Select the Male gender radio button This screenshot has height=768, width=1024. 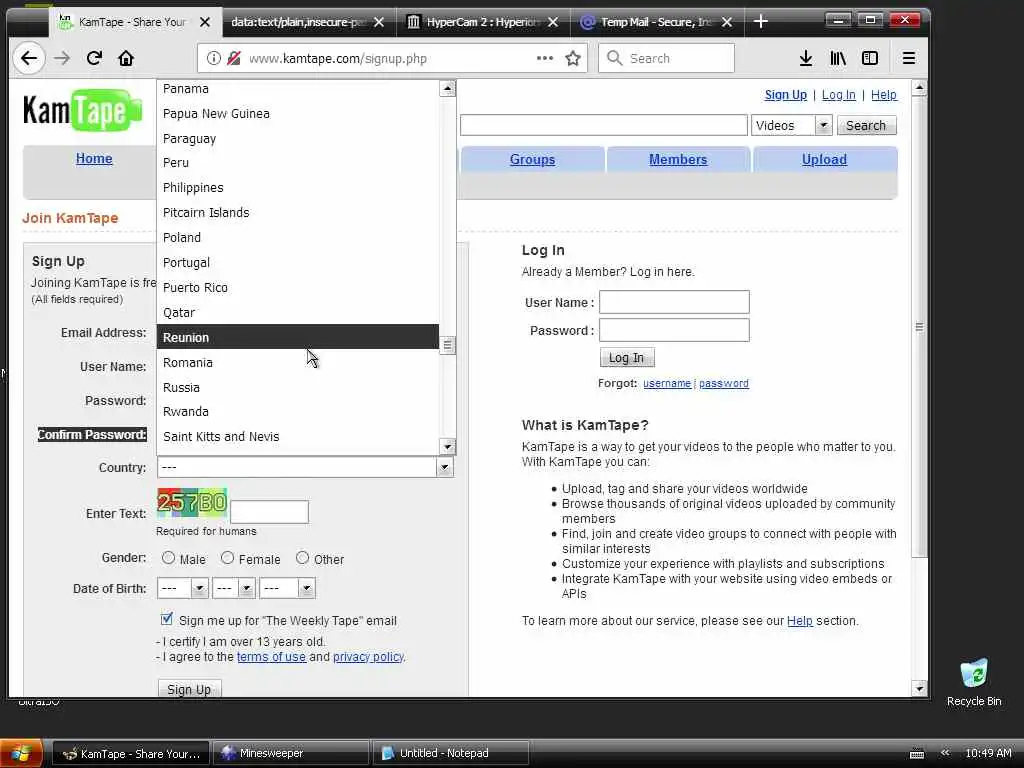pos(168,558)
